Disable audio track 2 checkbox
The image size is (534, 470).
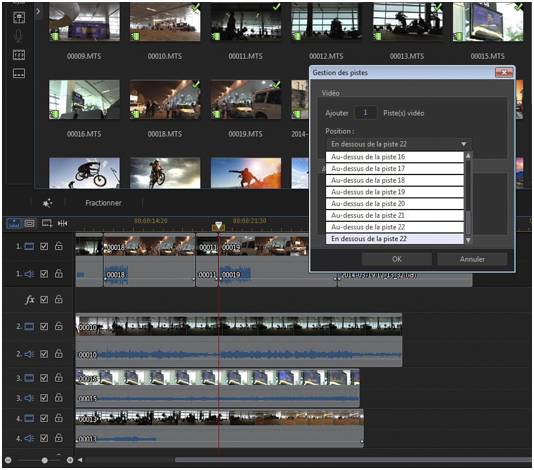tap(44, 354)
